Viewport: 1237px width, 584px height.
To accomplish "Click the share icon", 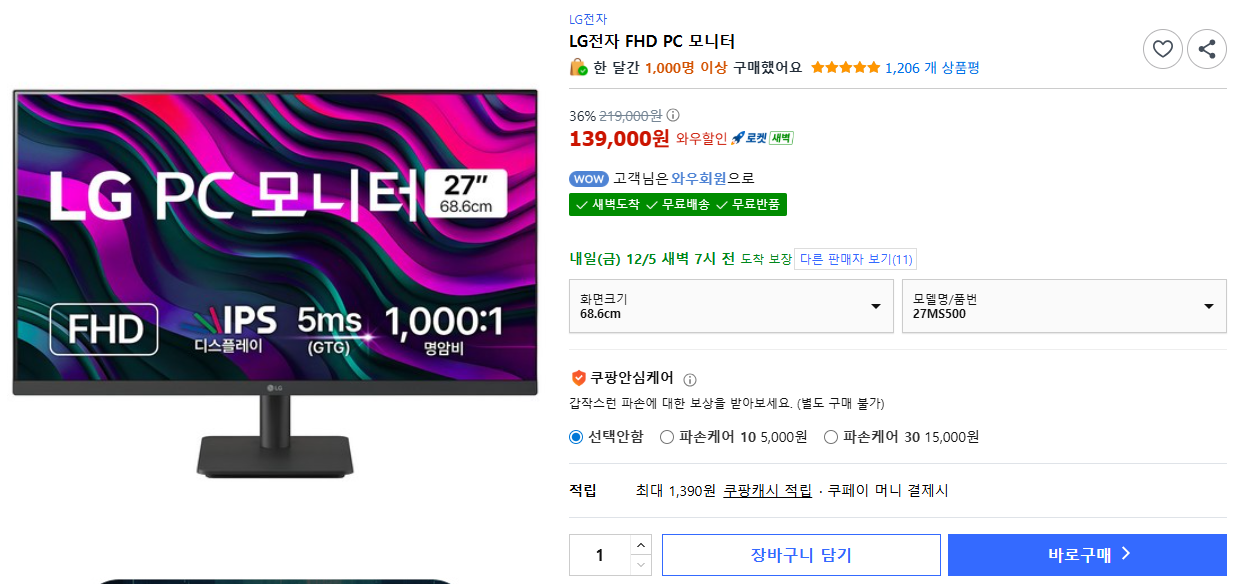I will click(x=1207, y=49).
